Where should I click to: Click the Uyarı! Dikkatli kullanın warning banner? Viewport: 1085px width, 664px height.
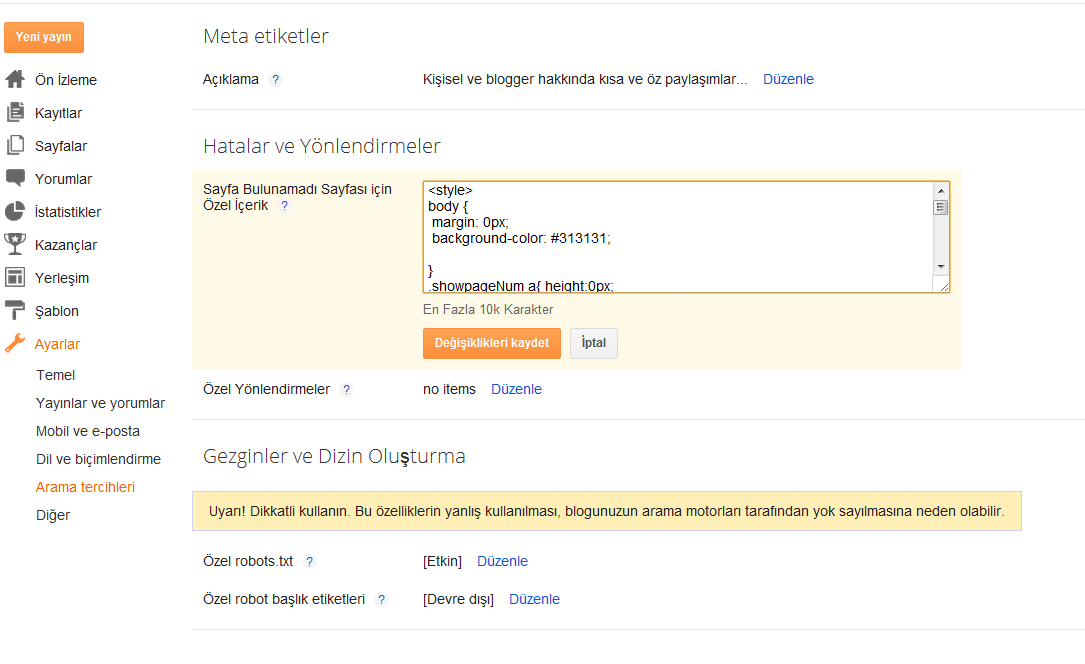(606, 511)
